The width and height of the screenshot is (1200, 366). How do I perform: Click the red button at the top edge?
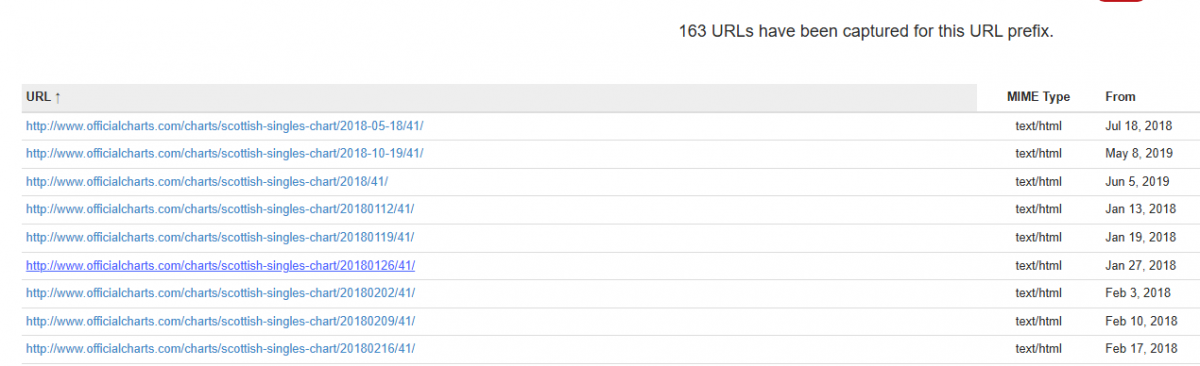(1121, 1)
